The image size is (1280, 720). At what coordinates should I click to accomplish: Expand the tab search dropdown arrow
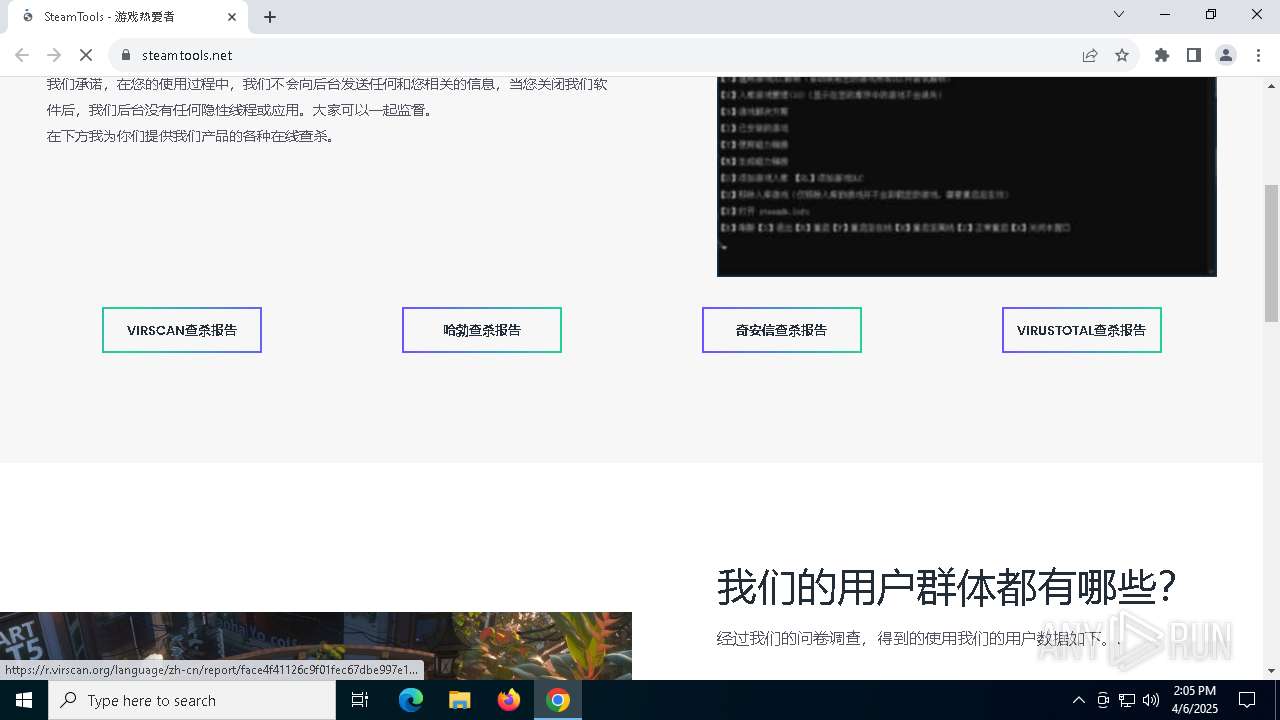coord(1119,14)
